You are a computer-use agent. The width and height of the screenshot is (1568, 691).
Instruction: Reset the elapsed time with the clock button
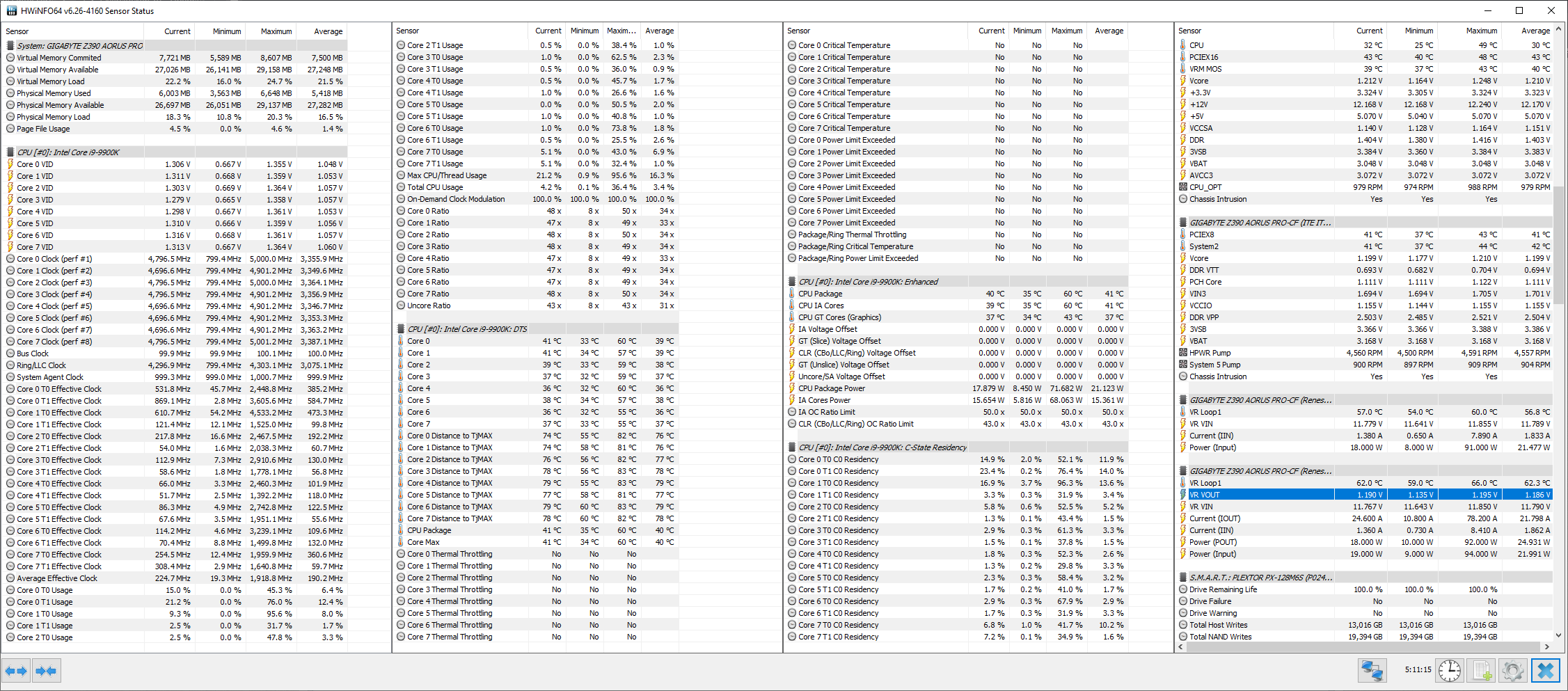click(1450, 671)
